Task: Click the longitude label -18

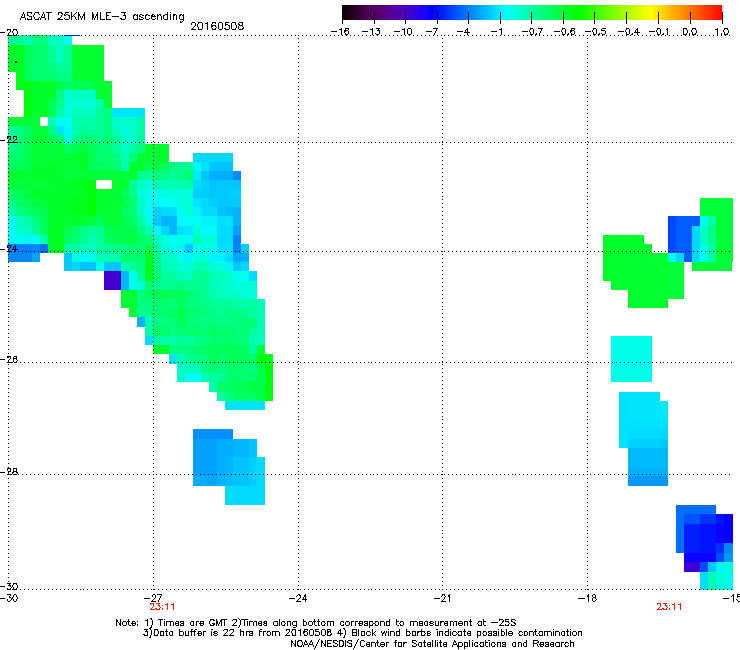Action: pyautogui.click(x=588, y=598)
